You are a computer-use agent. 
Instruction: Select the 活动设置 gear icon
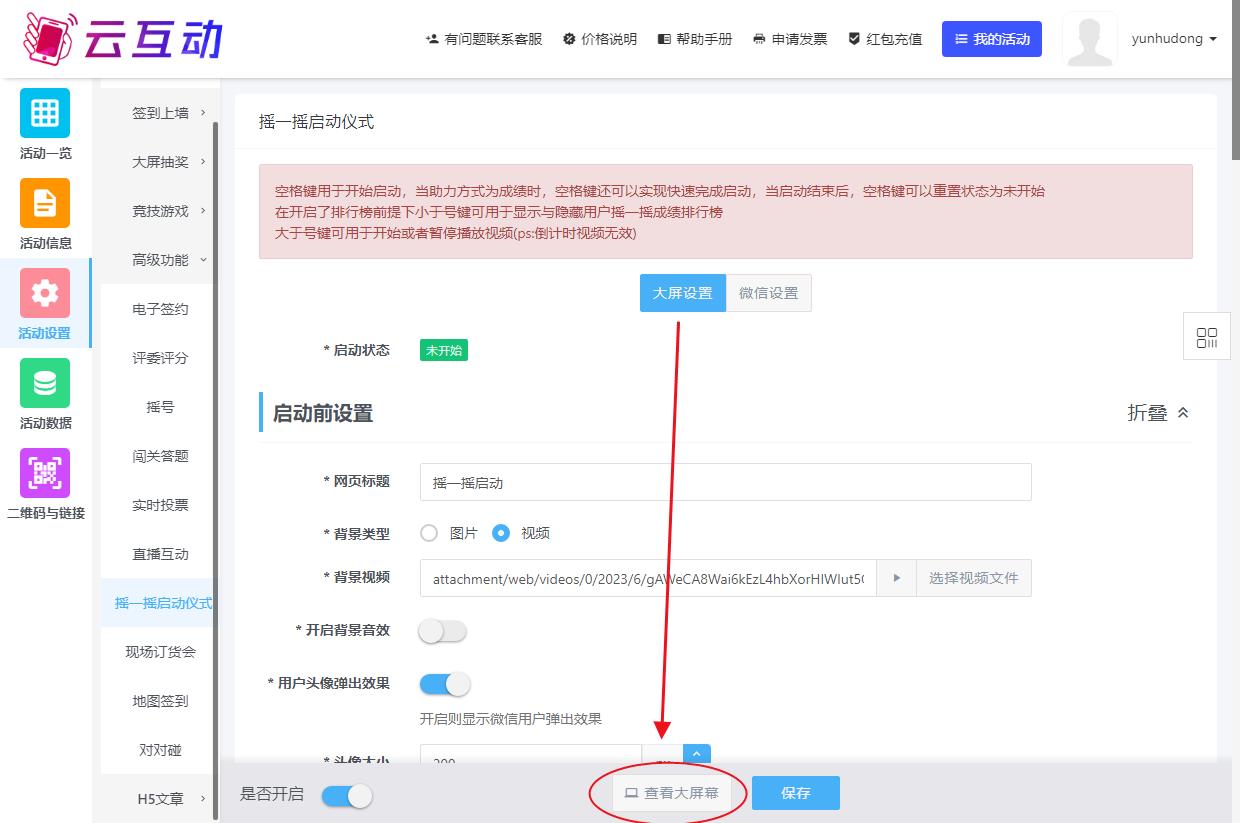click(x=45, y=293)
